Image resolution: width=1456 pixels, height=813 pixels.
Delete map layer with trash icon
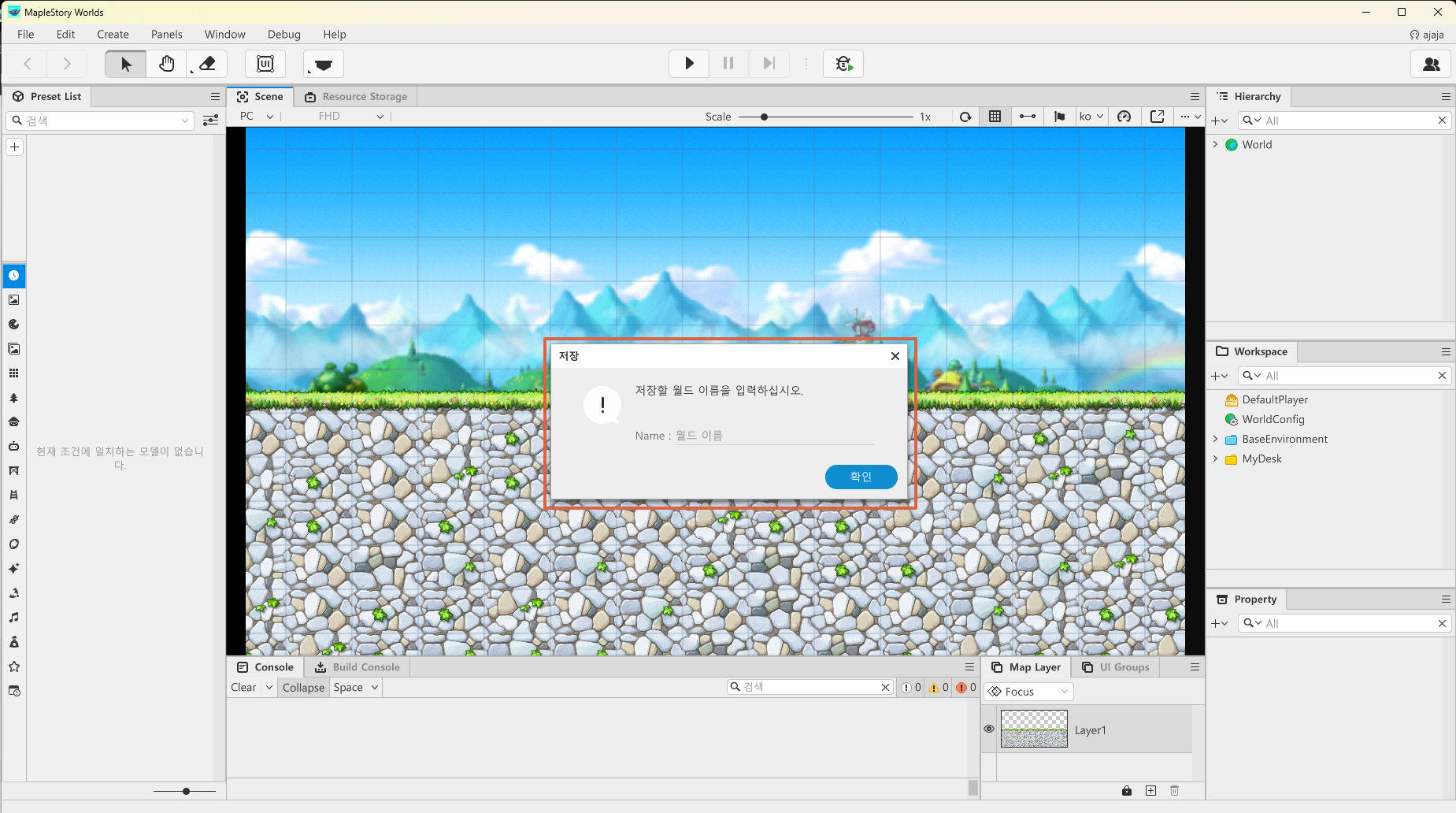click(1174, 791)
